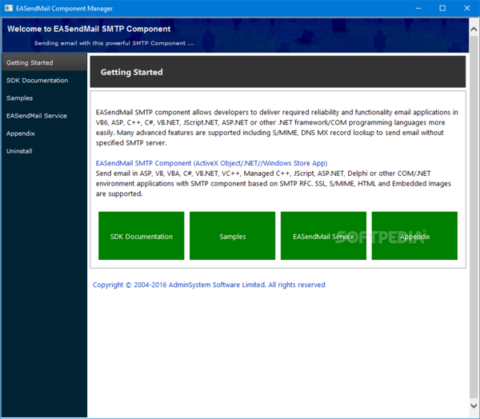Click the green Samples tile
The height and width of the screenshot is (419, 480).
click(232, 236)
